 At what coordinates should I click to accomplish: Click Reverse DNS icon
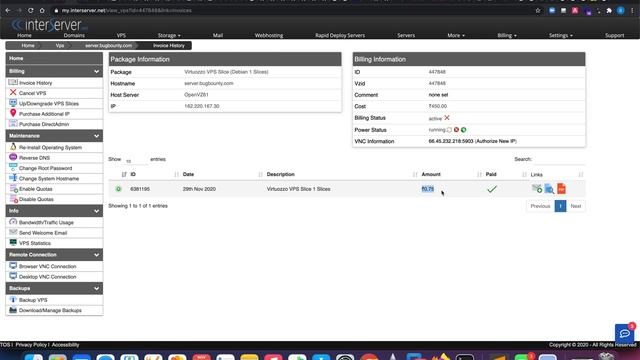(x=13, y=157)
